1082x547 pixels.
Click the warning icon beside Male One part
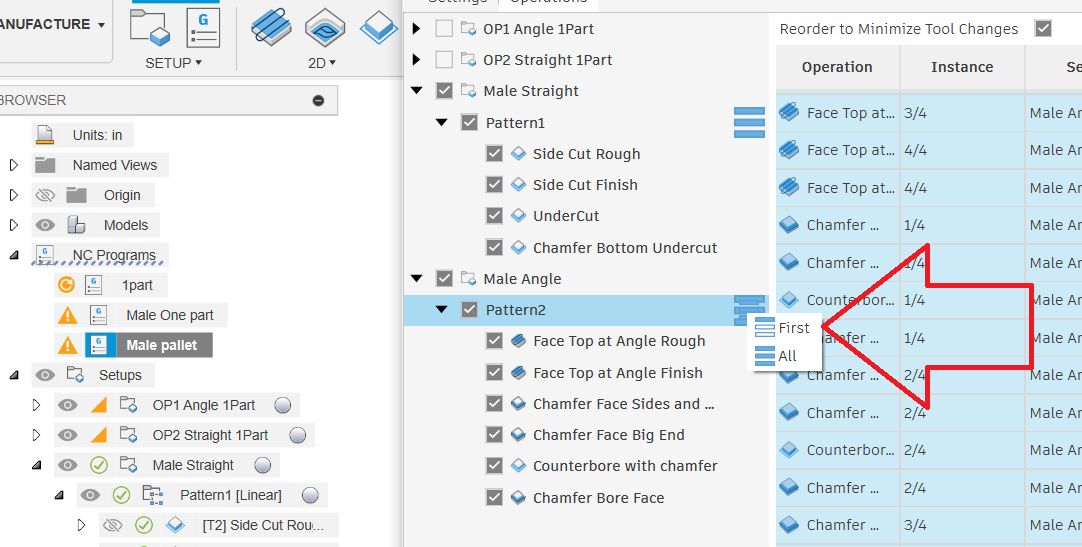point(67,315)
